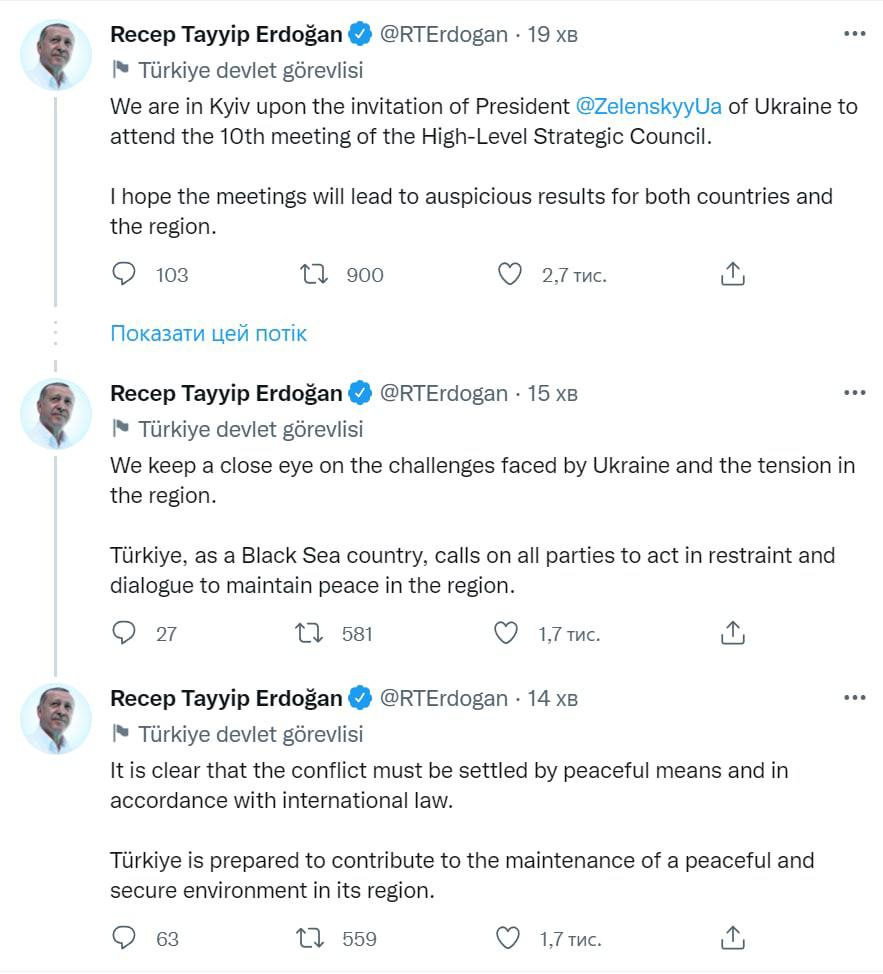Retweet the tweet with 900 retweets

[x=315, y=274]
